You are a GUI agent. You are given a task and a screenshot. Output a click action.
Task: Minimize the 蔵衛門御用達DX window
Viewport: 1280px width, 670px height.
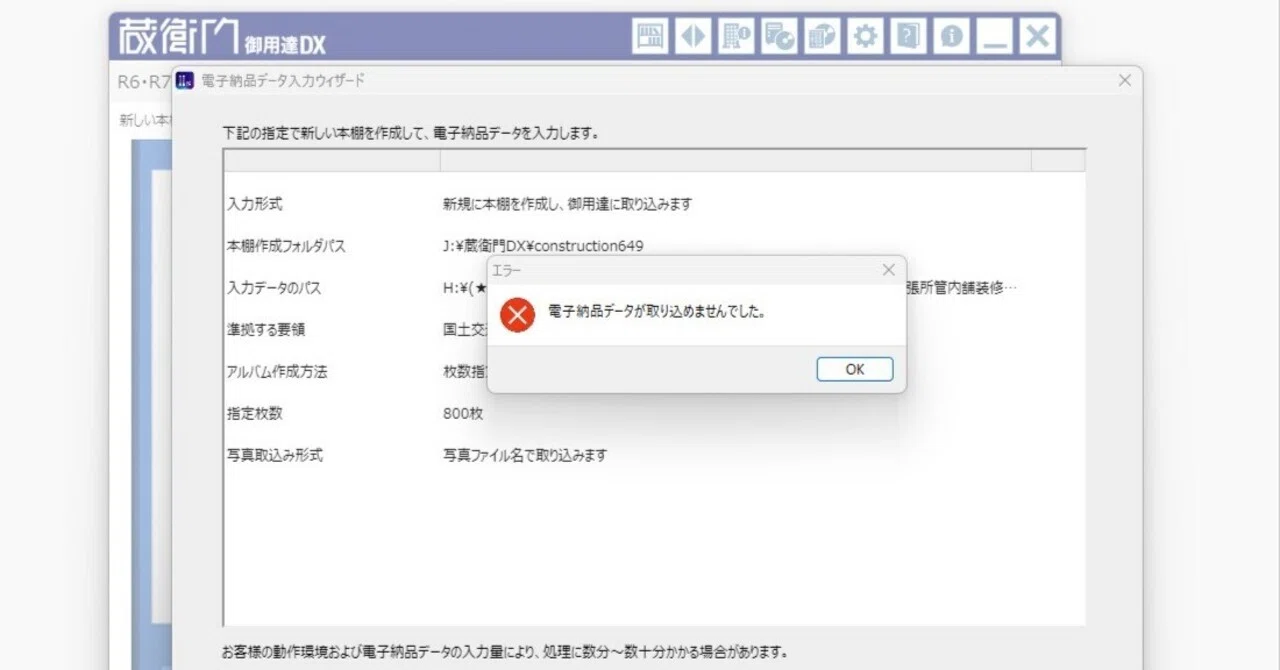tap(995, 37)
